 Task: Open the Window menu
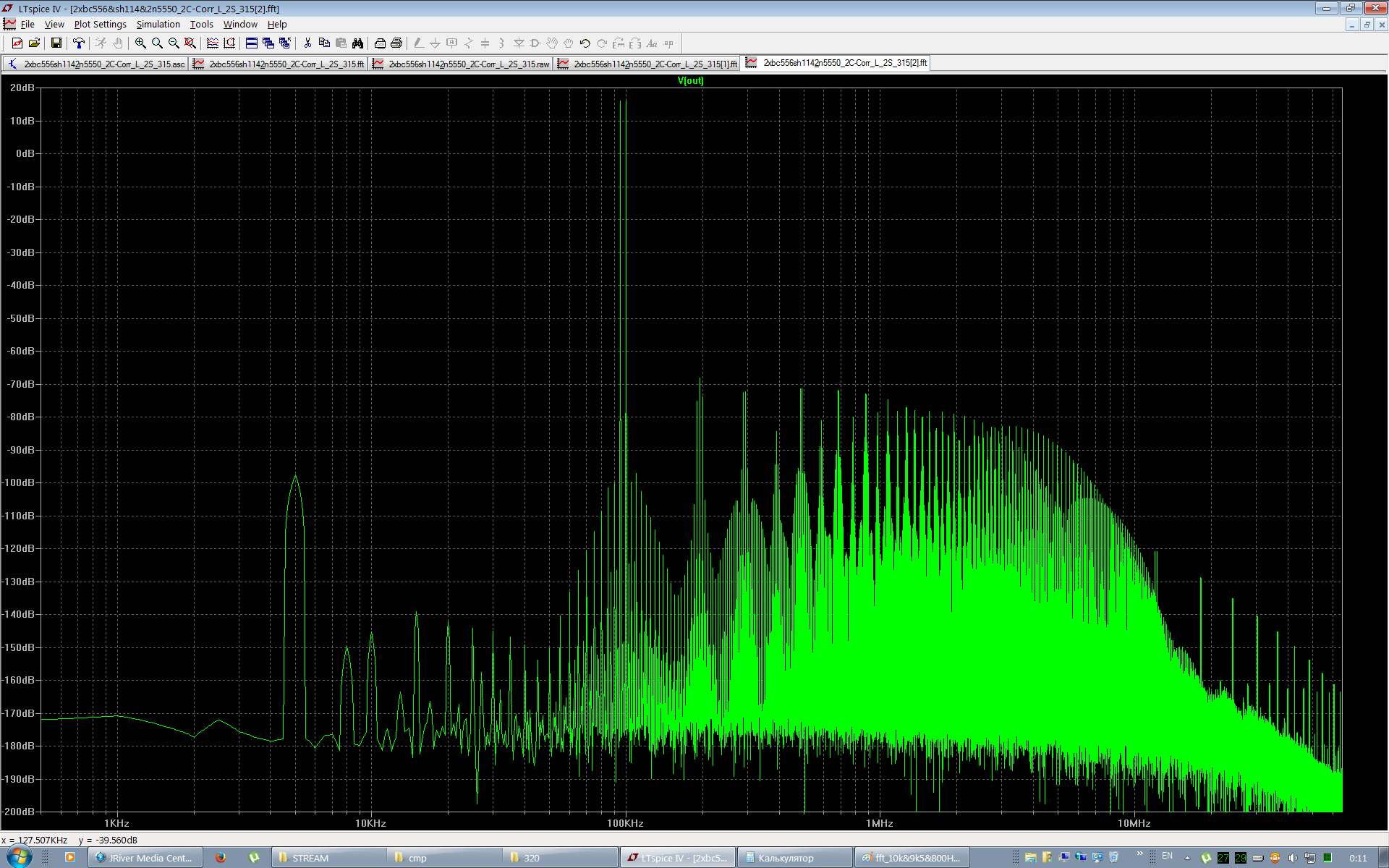click(240, 25)
